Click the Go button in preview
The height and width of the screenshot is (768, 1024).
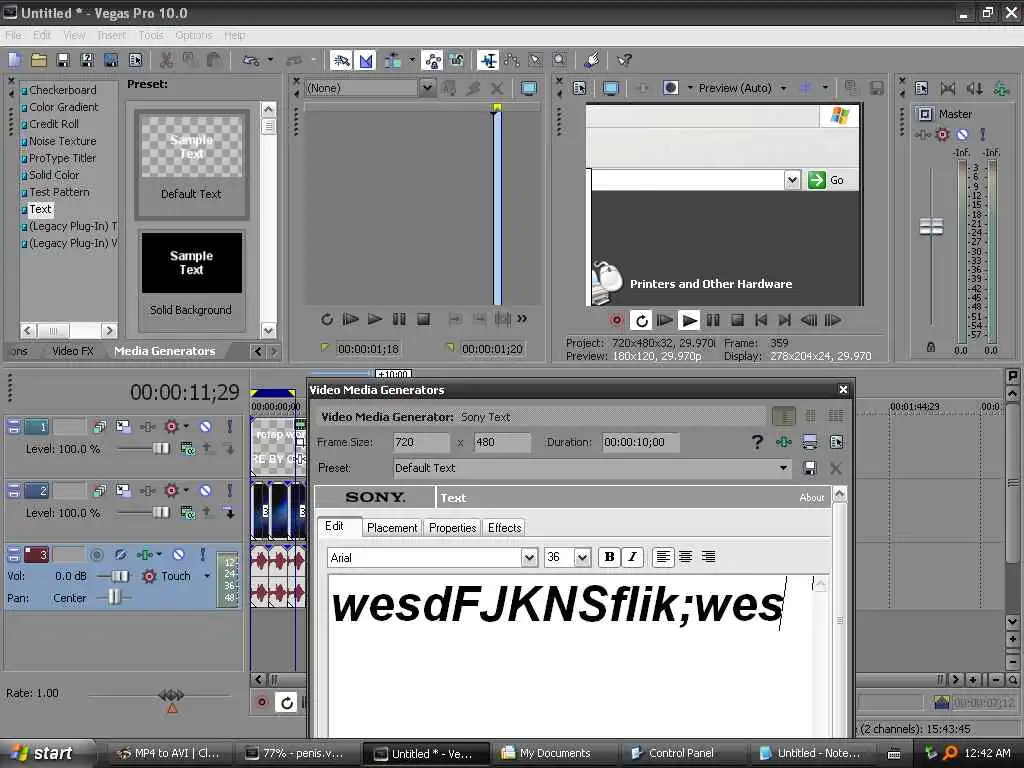[827, 180]
